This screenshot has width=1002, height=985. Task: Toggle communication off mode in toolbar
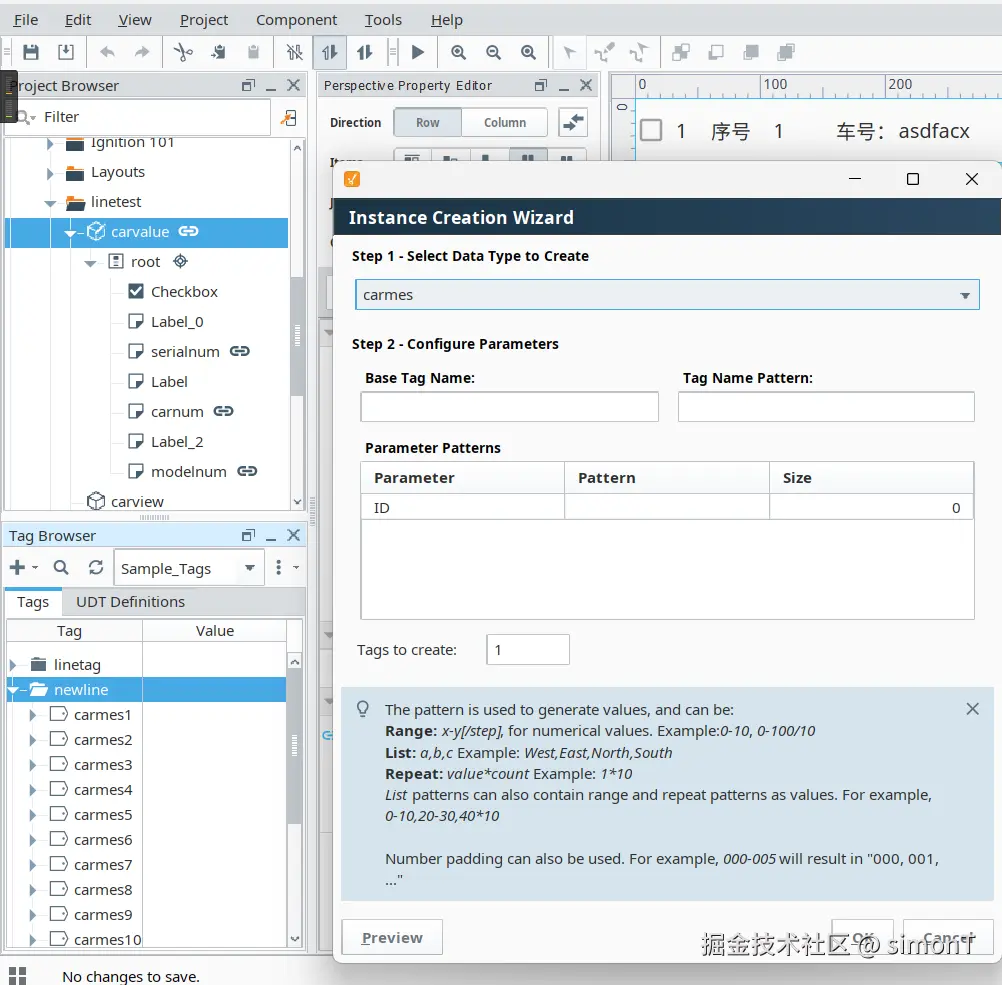(294, 52)
